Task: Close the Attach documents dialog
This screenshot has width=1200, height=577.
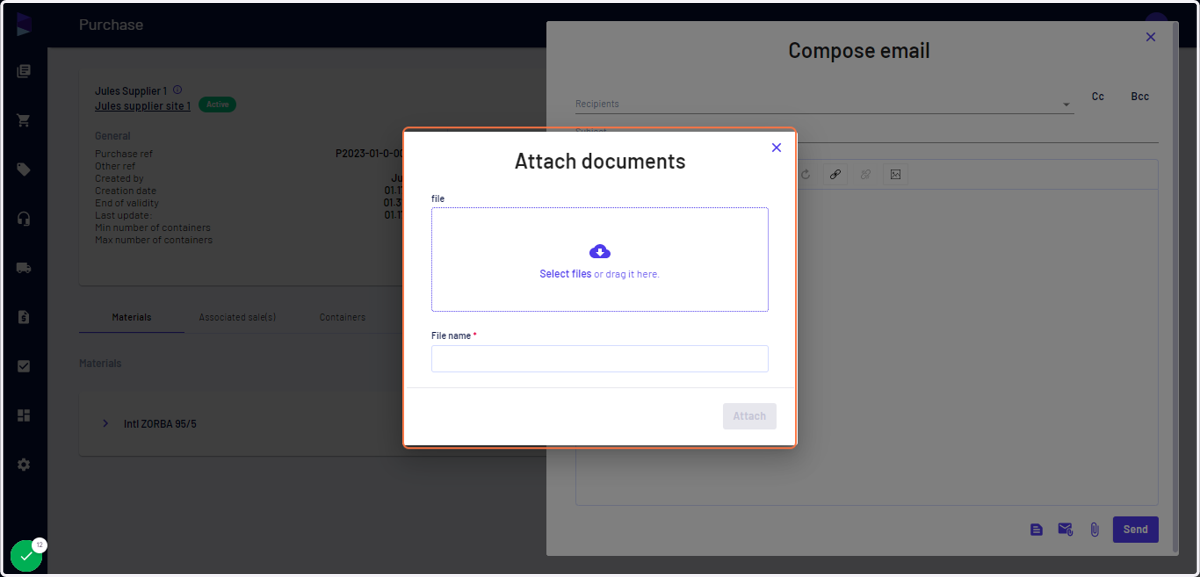Action: click(776, 148)
